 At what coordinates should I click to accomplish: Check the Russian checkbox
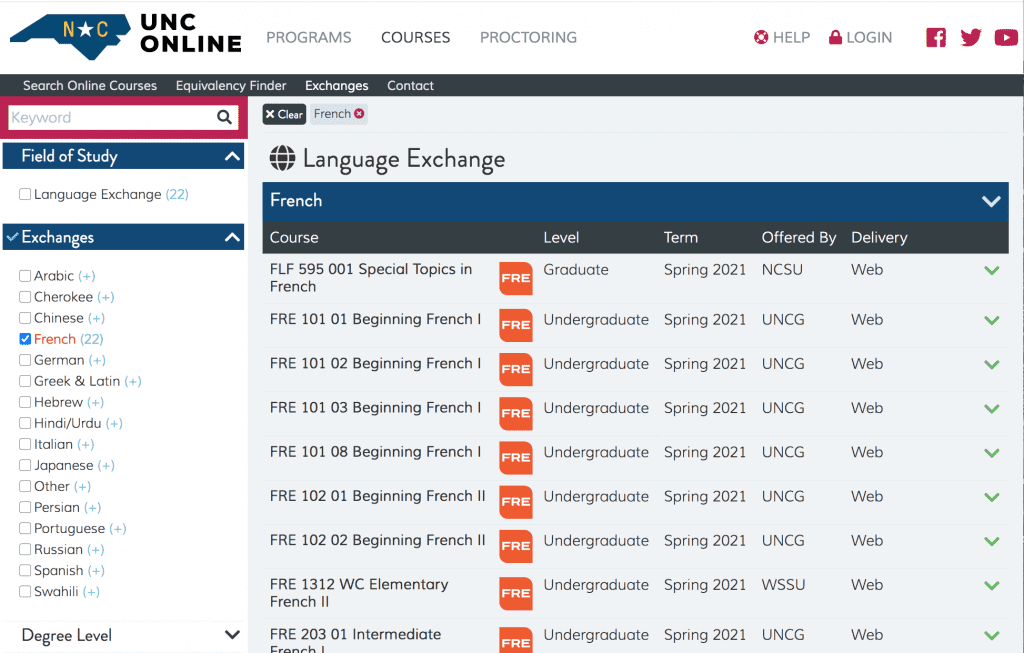(x=25, y=549)
